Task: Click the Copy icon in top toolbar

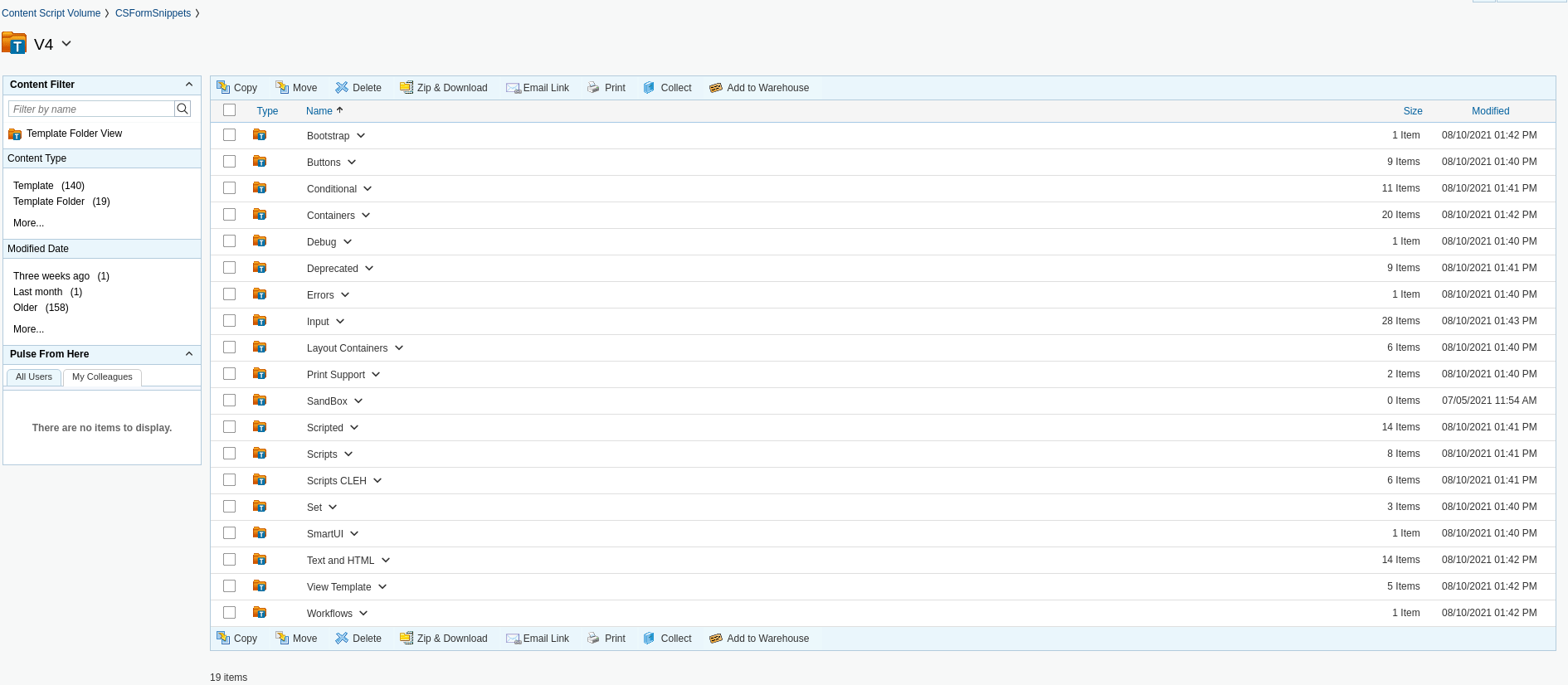Action: 223,87
